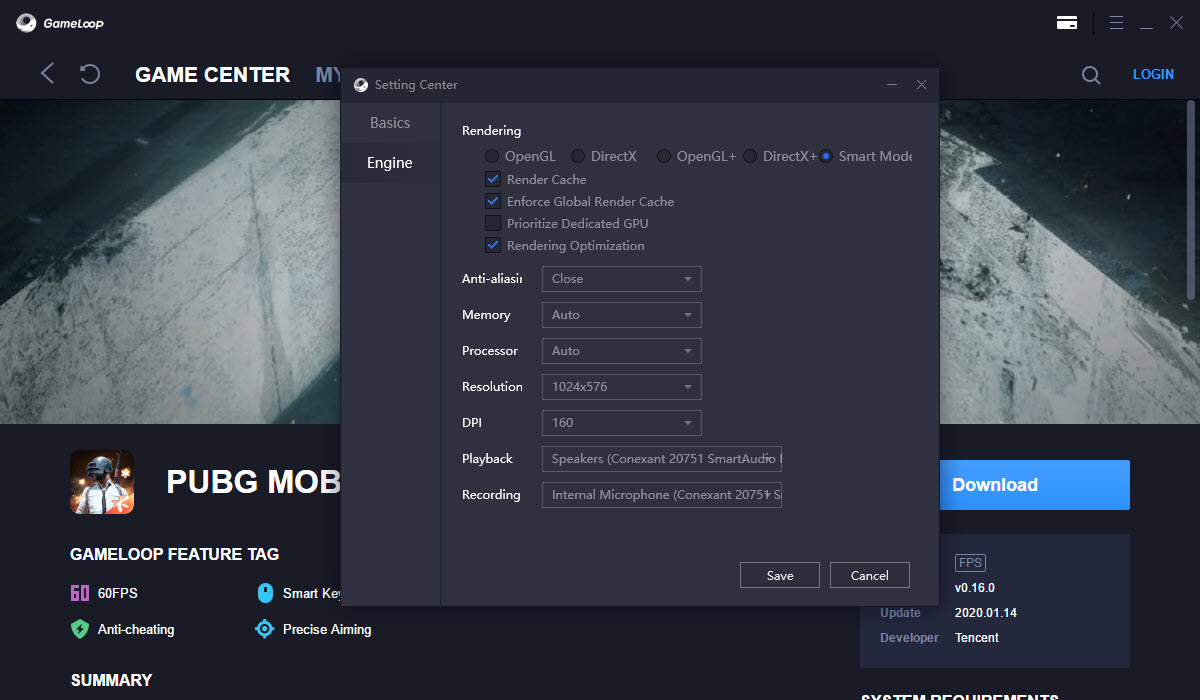
Task: Select the DirectX+ rendering option
Action: [750, 156]
